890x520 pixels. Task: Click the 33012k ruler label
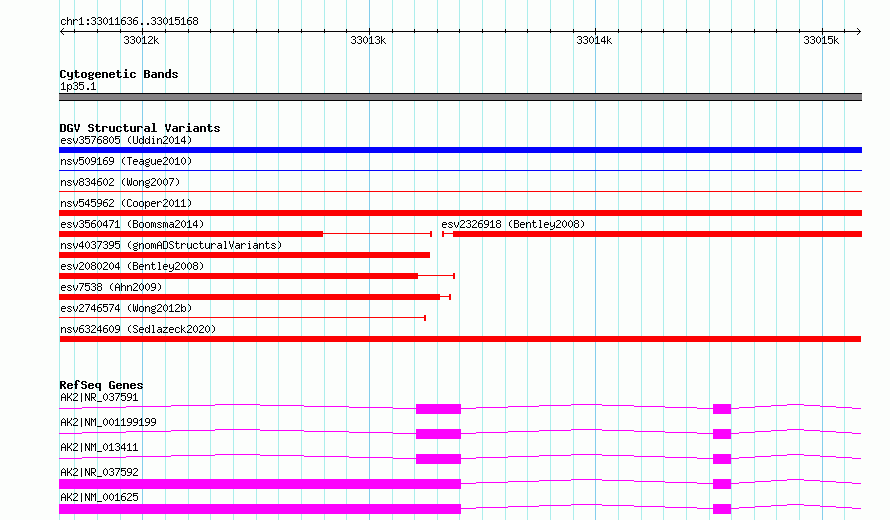(x=141, y=40)
